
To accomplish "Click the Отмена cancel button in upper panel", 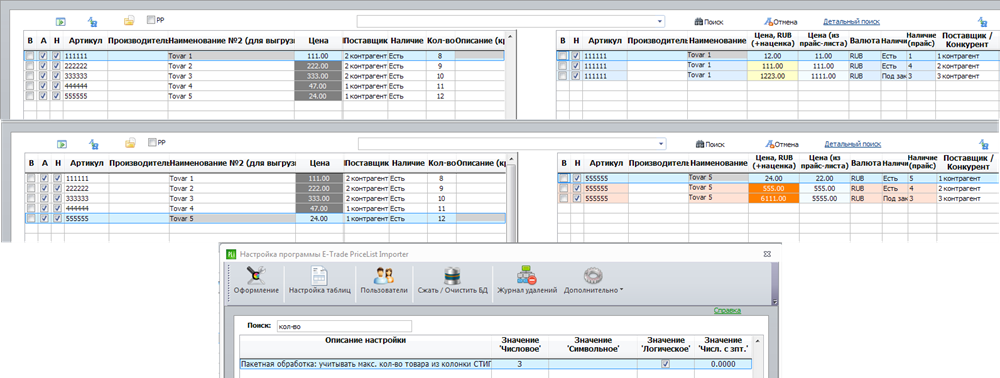I will [781, 22].
